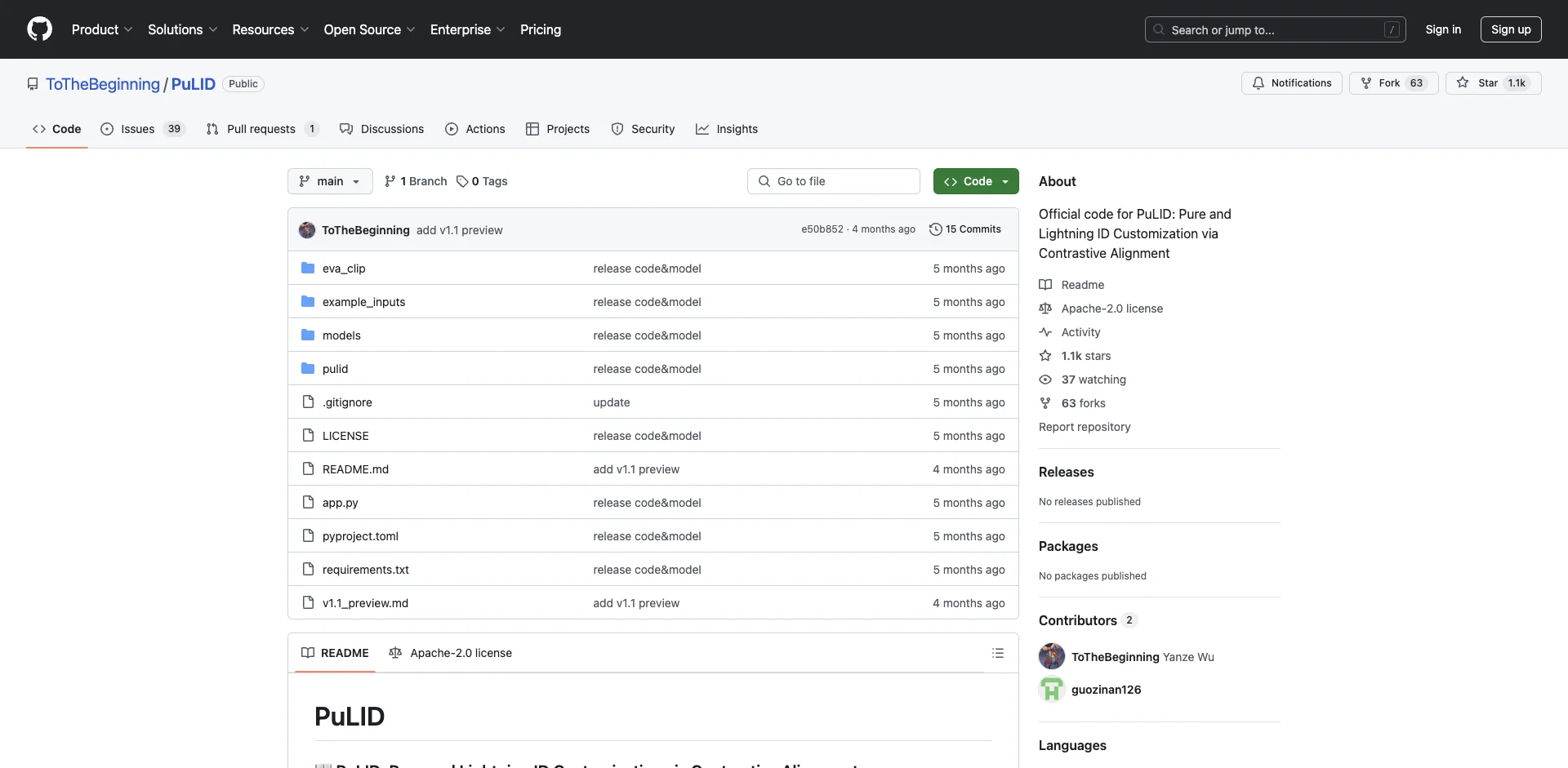1568x768 pixels.
Task: Click the LICENSE file icon
Action: click(x=308, y=435)
